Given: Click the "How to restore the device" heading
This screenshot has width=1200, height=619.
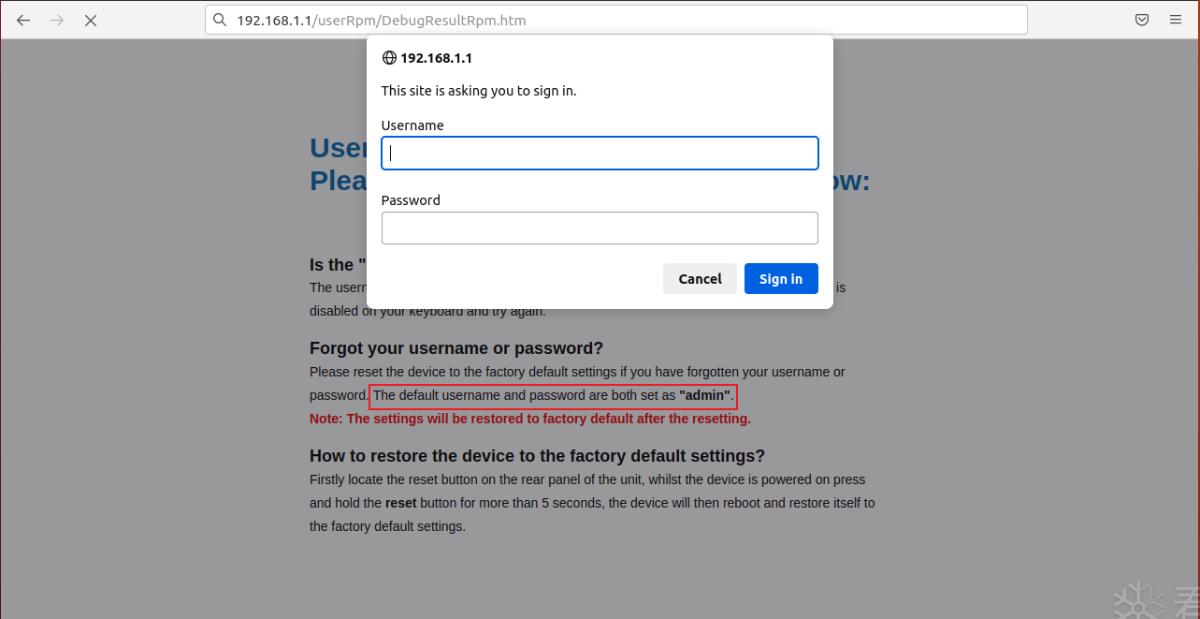Looking at the screenshot, I should (x=537, y=456).
